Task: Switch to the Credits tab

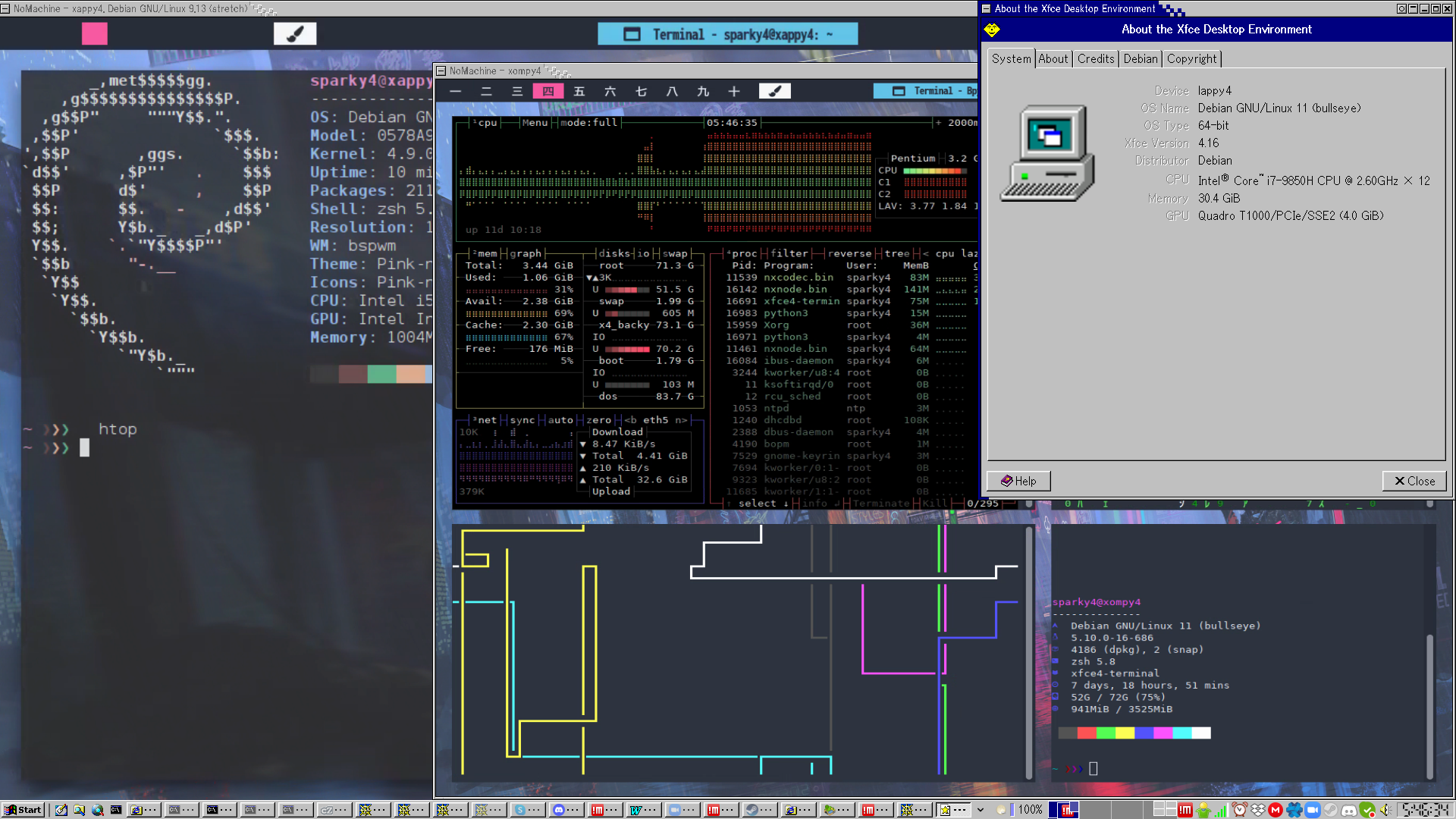Action: click(1095, 58)
